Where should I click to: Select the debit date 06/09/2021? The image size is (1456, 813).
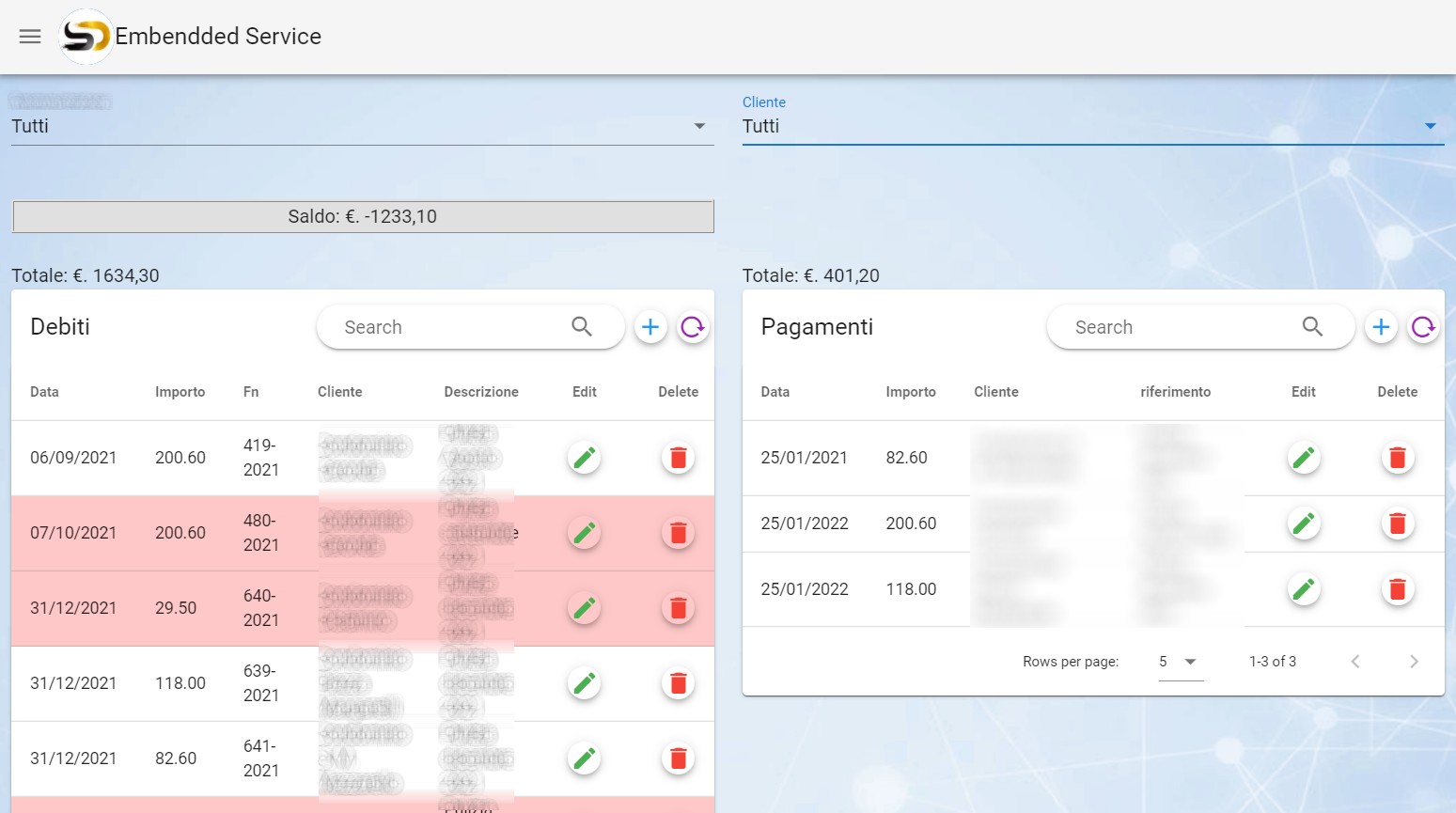tap(73, 458)
